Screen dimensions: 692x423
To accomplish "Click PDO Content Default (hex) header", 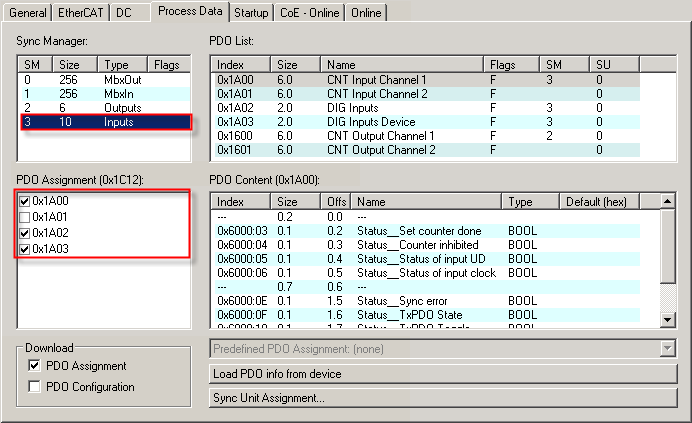I will click(x=599, y=202).
